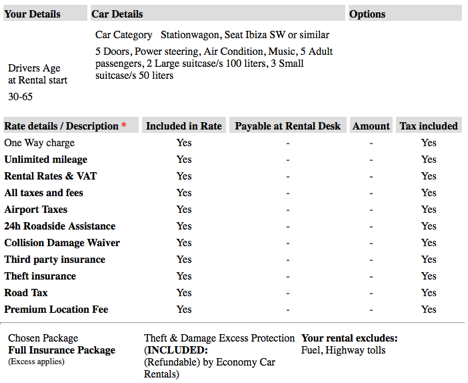Select the All taxes and fees row label
This screenshot has height=383, width=468.
click(44, 193)
